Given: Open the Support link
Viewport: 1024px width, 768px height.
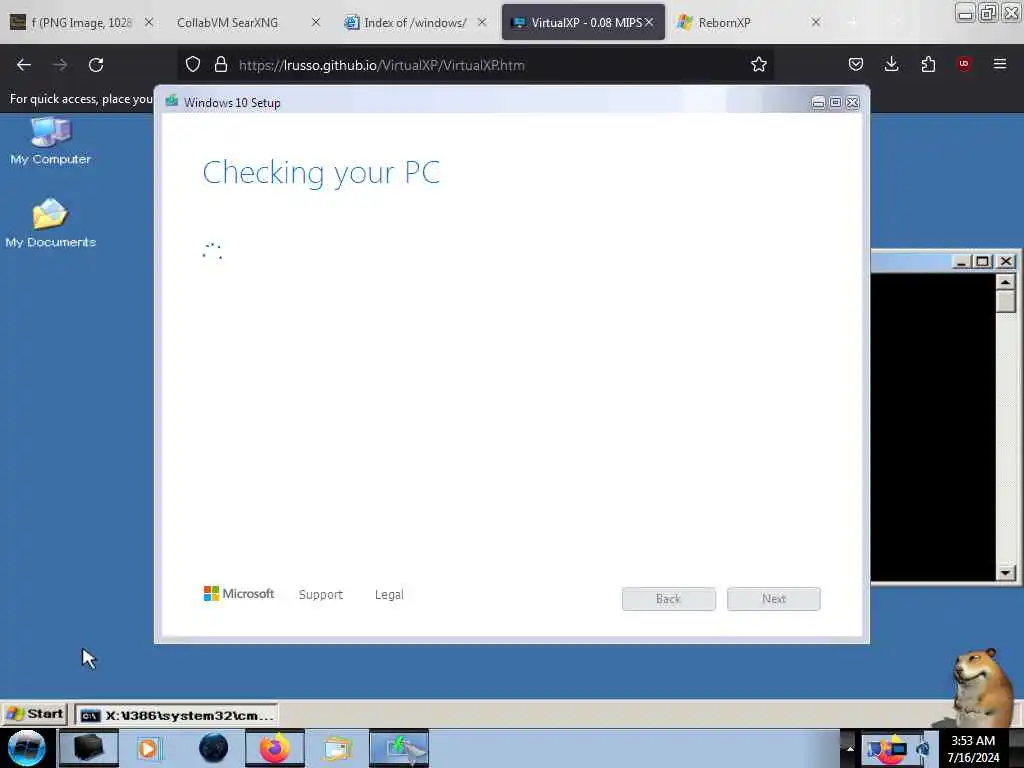Looking at the screenshot, I should pyautogui.click(x=321, y=594).
